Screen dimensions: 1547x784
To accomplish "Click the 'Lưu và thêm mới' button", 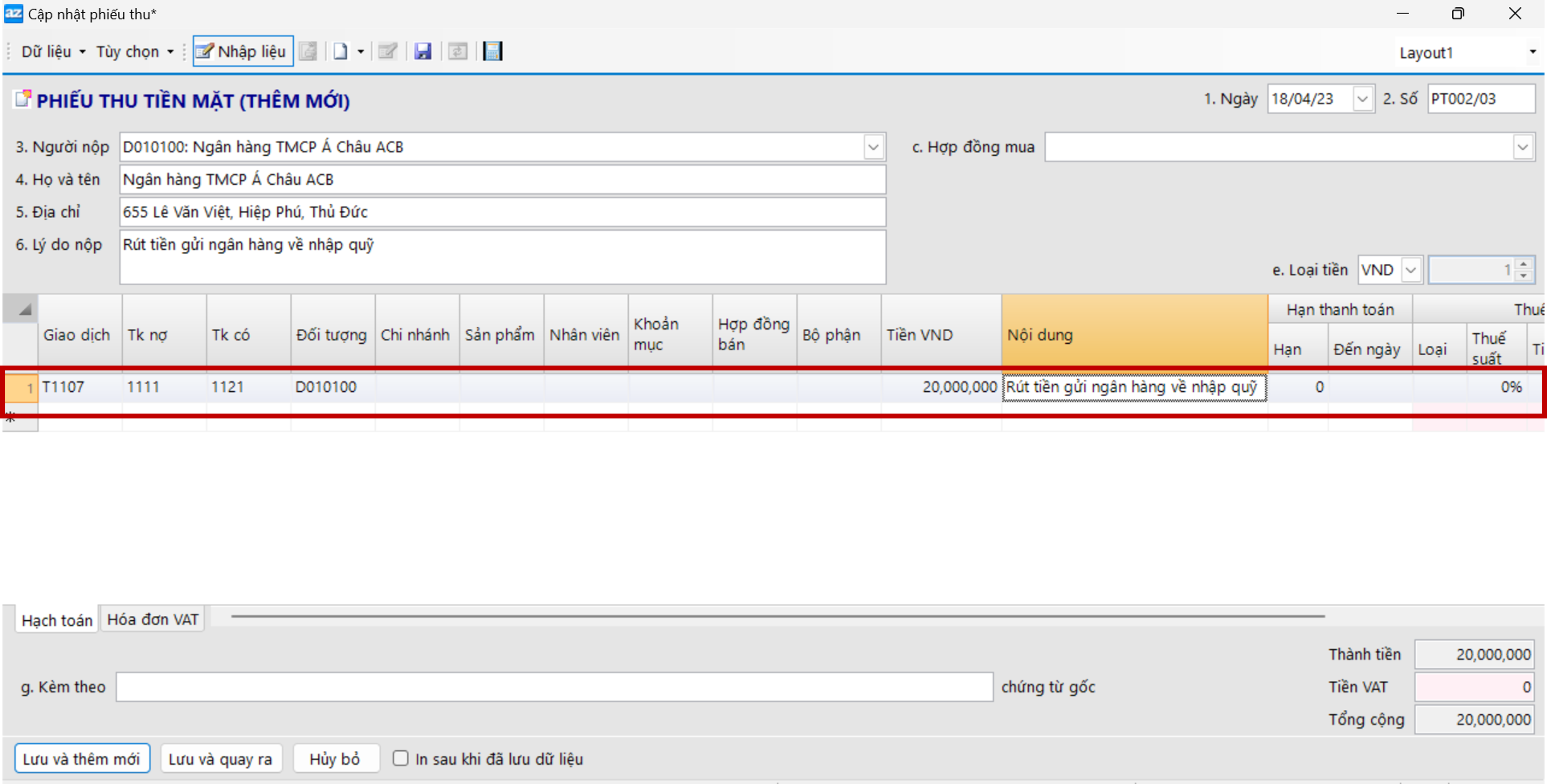I will [x=82, y=759].
